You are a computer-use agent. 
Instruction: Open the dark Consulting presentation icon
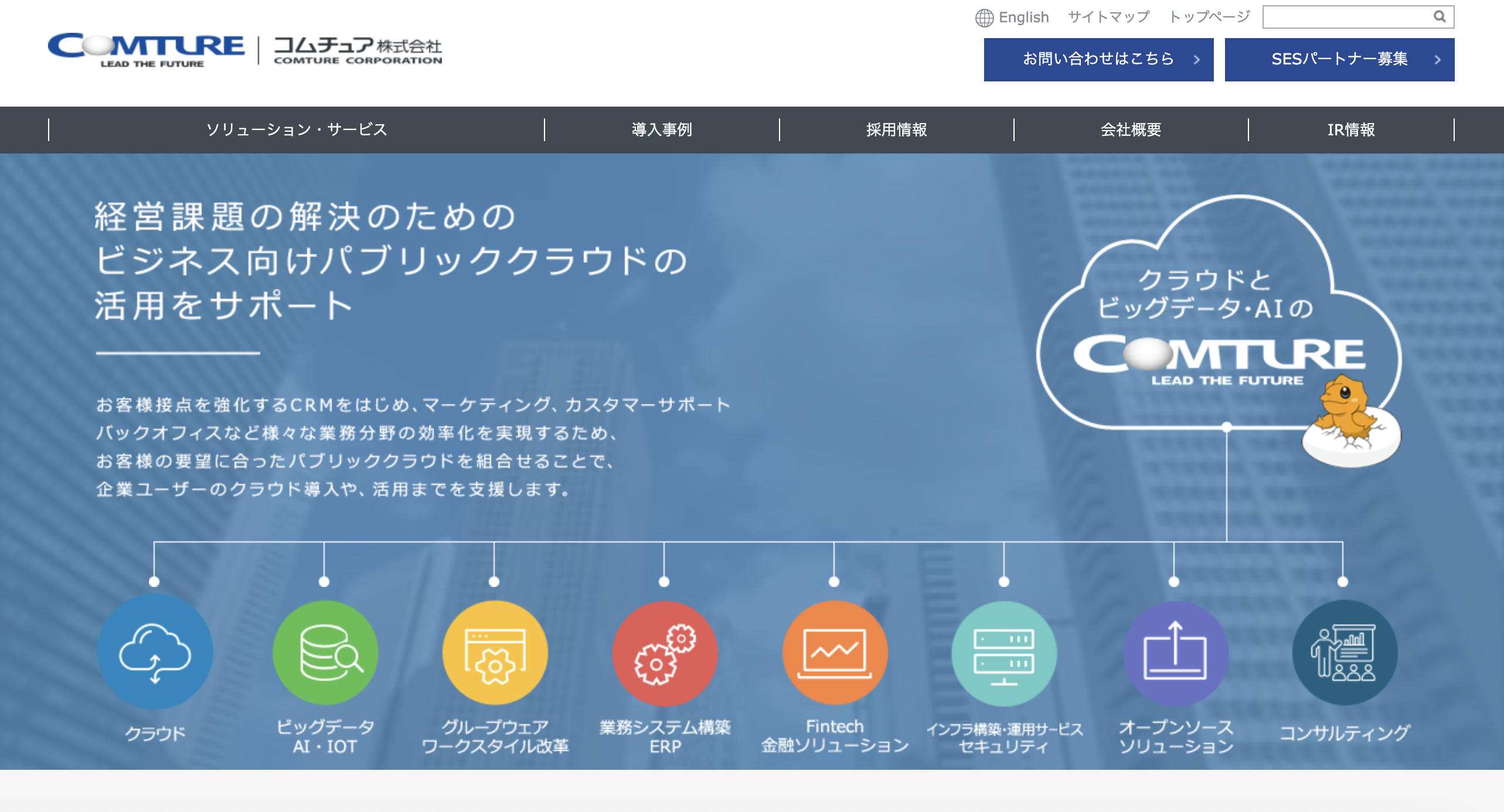(x=1345, y=653)
